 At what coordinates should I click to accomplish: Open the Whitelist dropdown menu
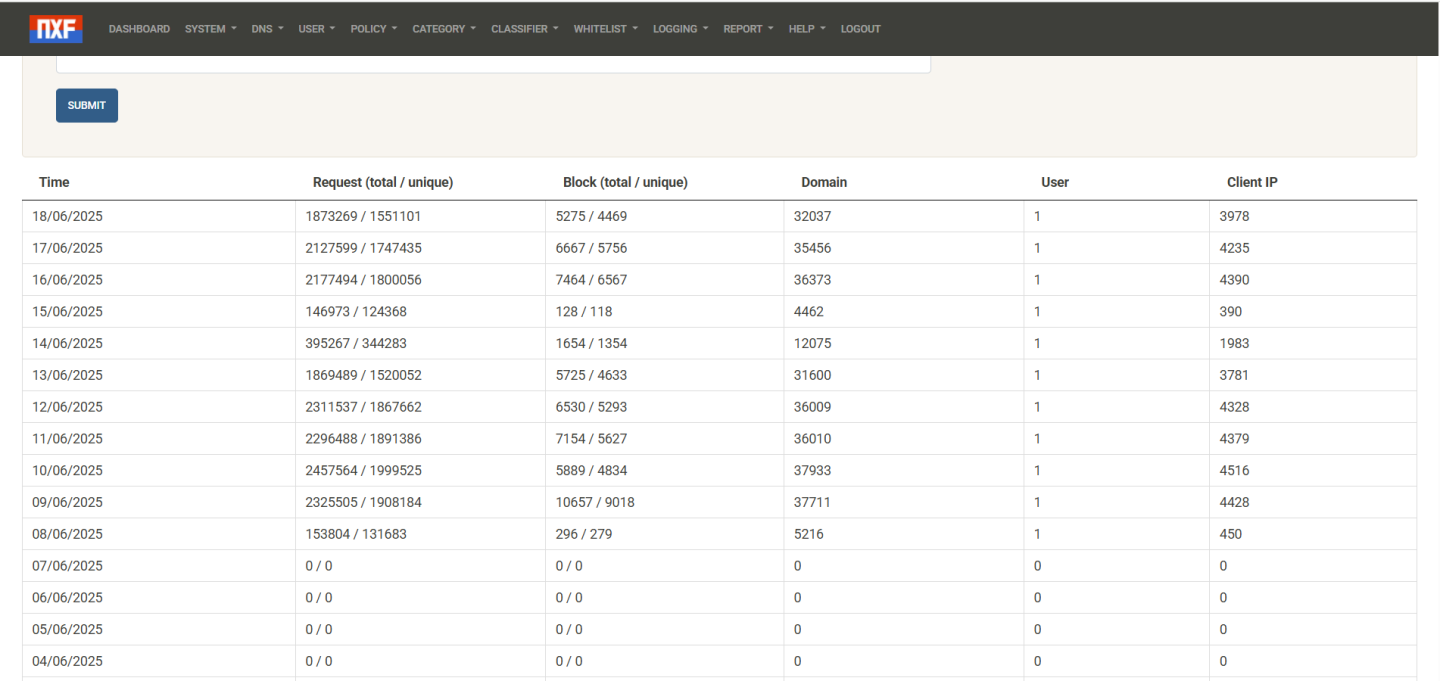pos(605,29)
